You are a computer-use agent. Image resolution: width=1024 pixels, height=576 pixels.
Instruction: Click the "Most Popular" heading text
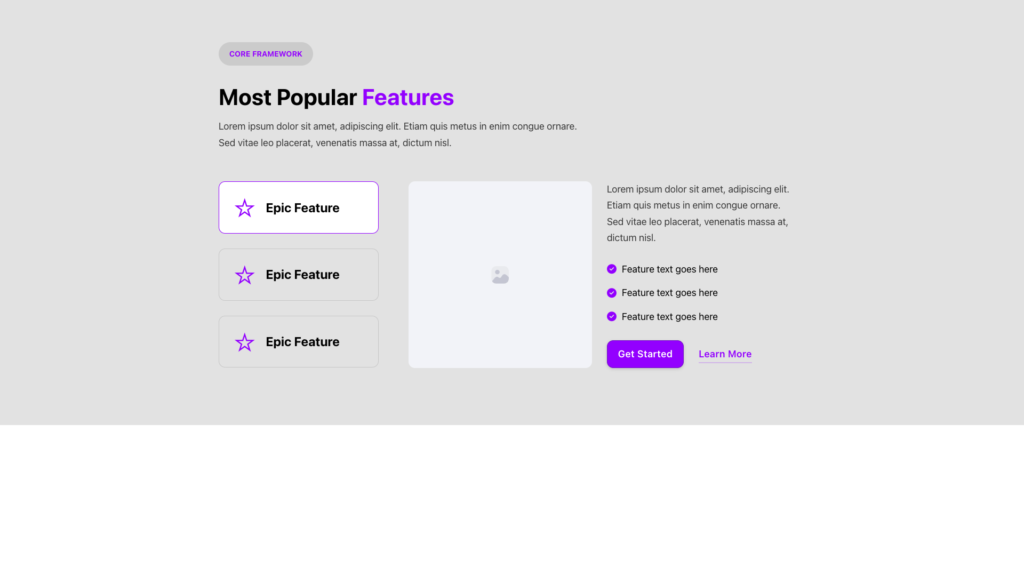(288, 98)
